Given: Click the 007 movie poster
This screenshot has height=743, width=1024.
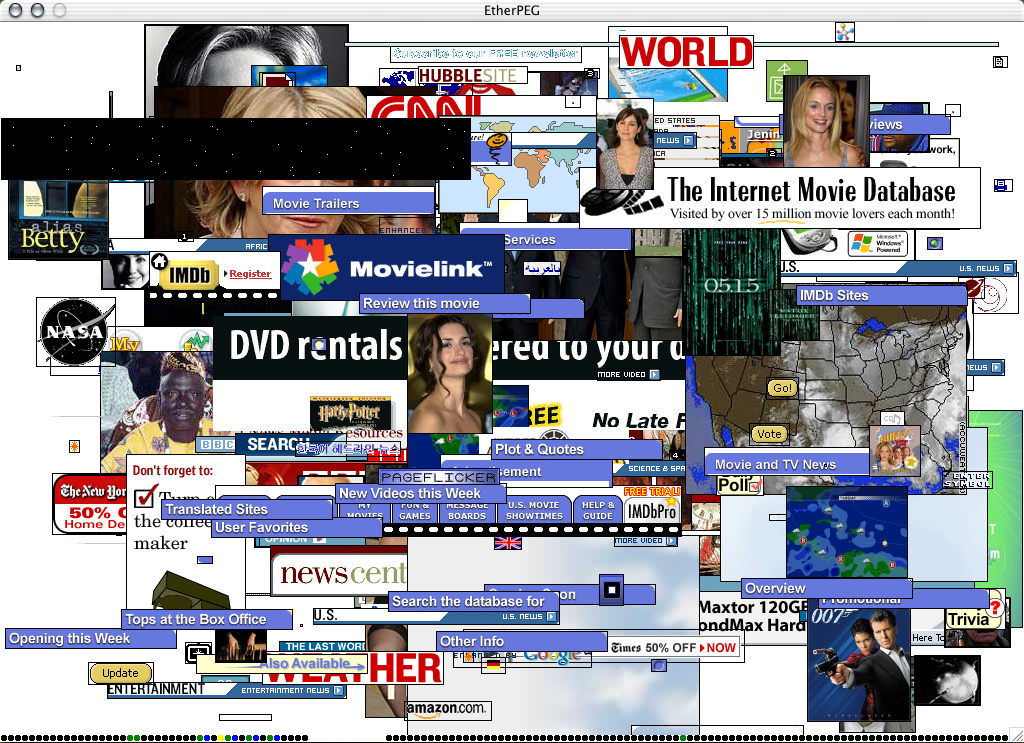Looking at the screenshot, I should [859, 664].
